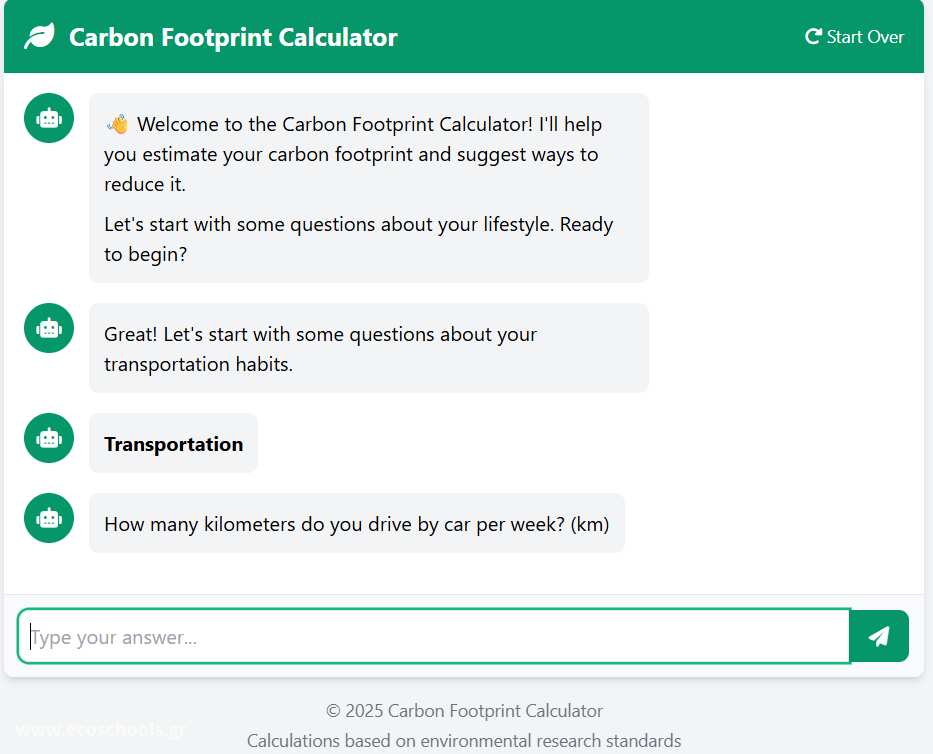Screen dimensions: 933x754
Task: Click the 'How many kilometers do you drive' message
Action: 357,523
